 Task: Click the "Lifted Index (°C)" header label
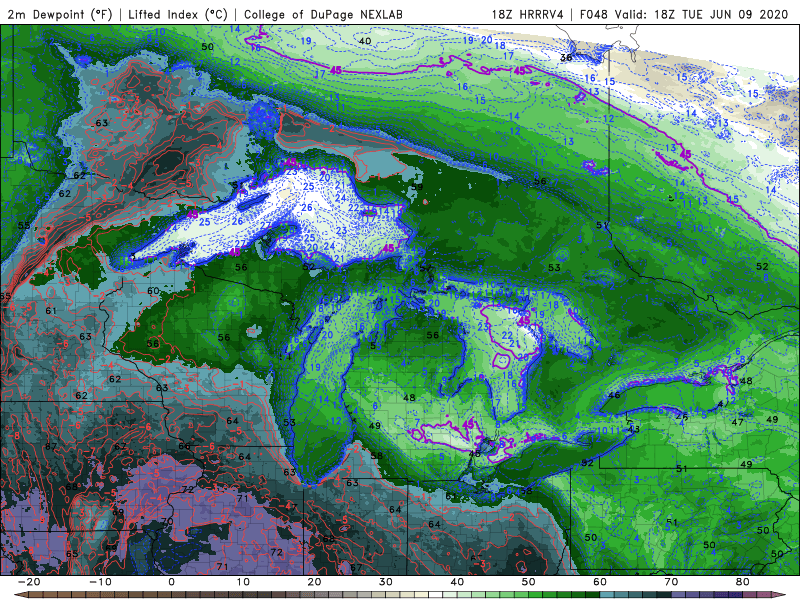coord(178,15)
